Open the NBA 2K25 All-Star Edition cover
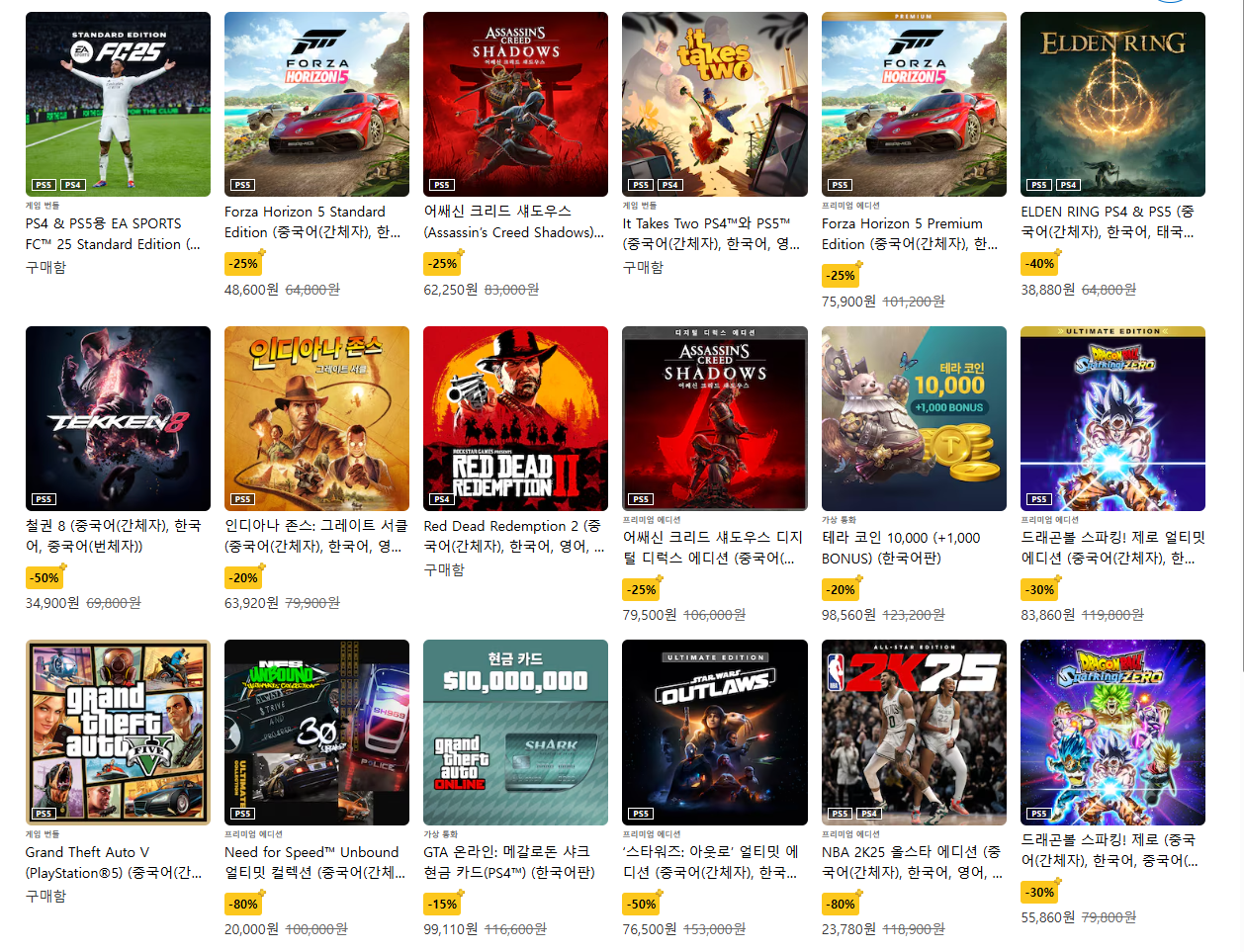Screen dimensions: 1244x952 click(x=914, y=732)
